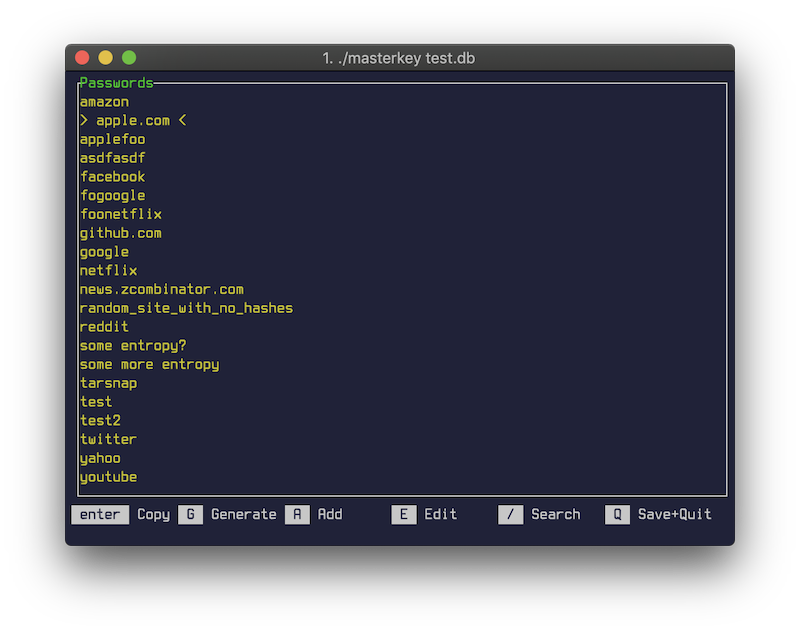Click the enter key hint box
The image size is (800, 632).
(x=100, y=514)
